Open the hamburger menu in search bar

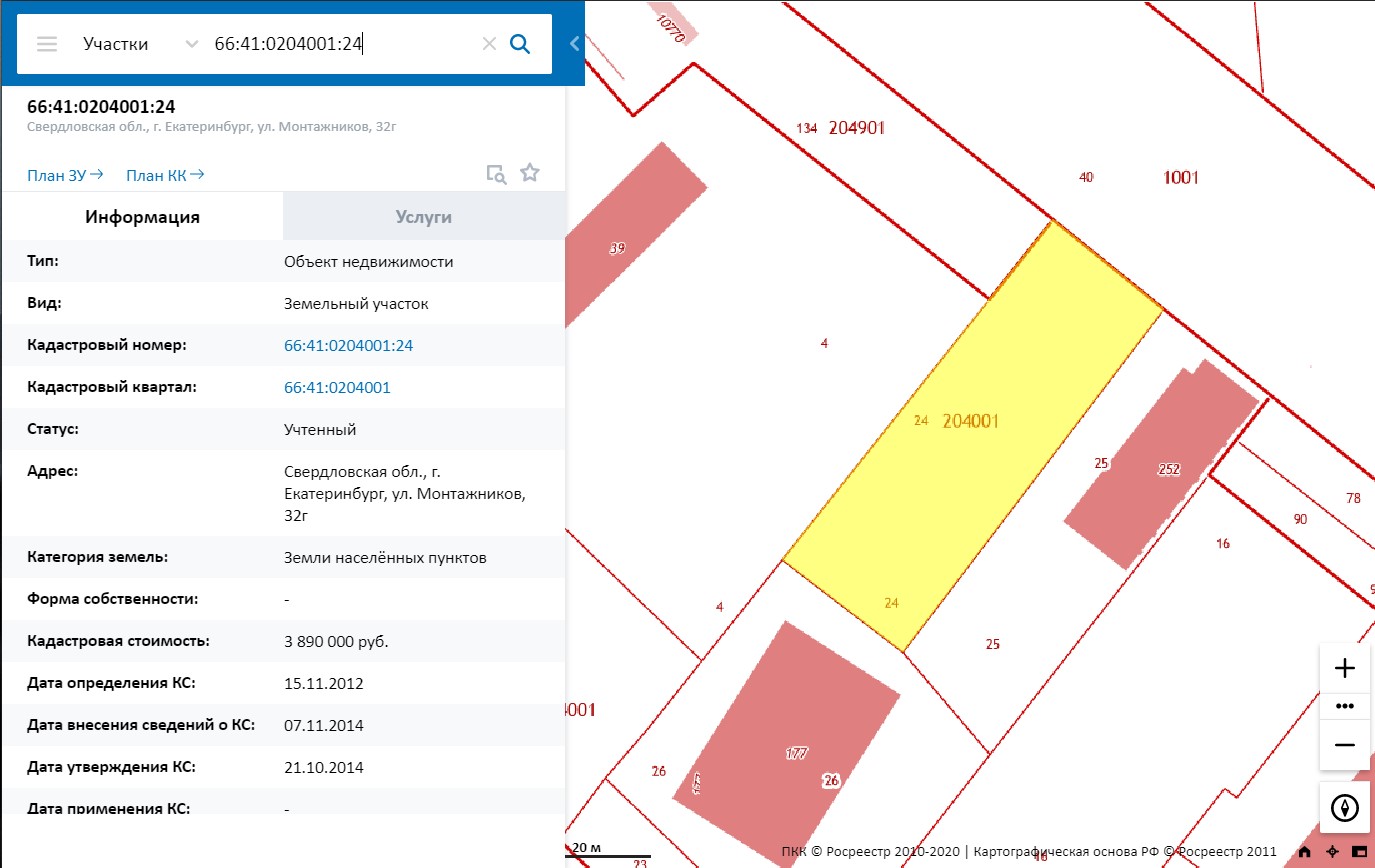pyautogui.click(x=47, y=44)
